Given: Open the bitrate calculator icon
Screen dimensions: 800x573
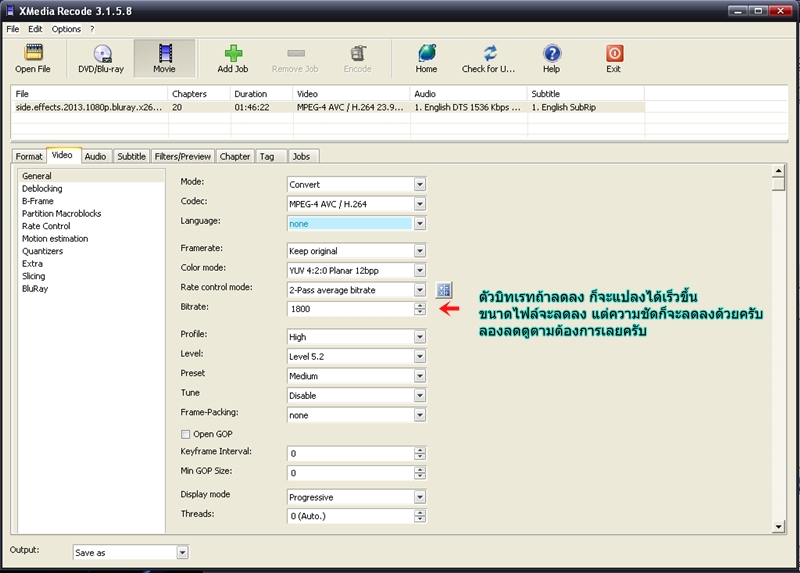Looking at the screenshot, I should coord(444,290).
